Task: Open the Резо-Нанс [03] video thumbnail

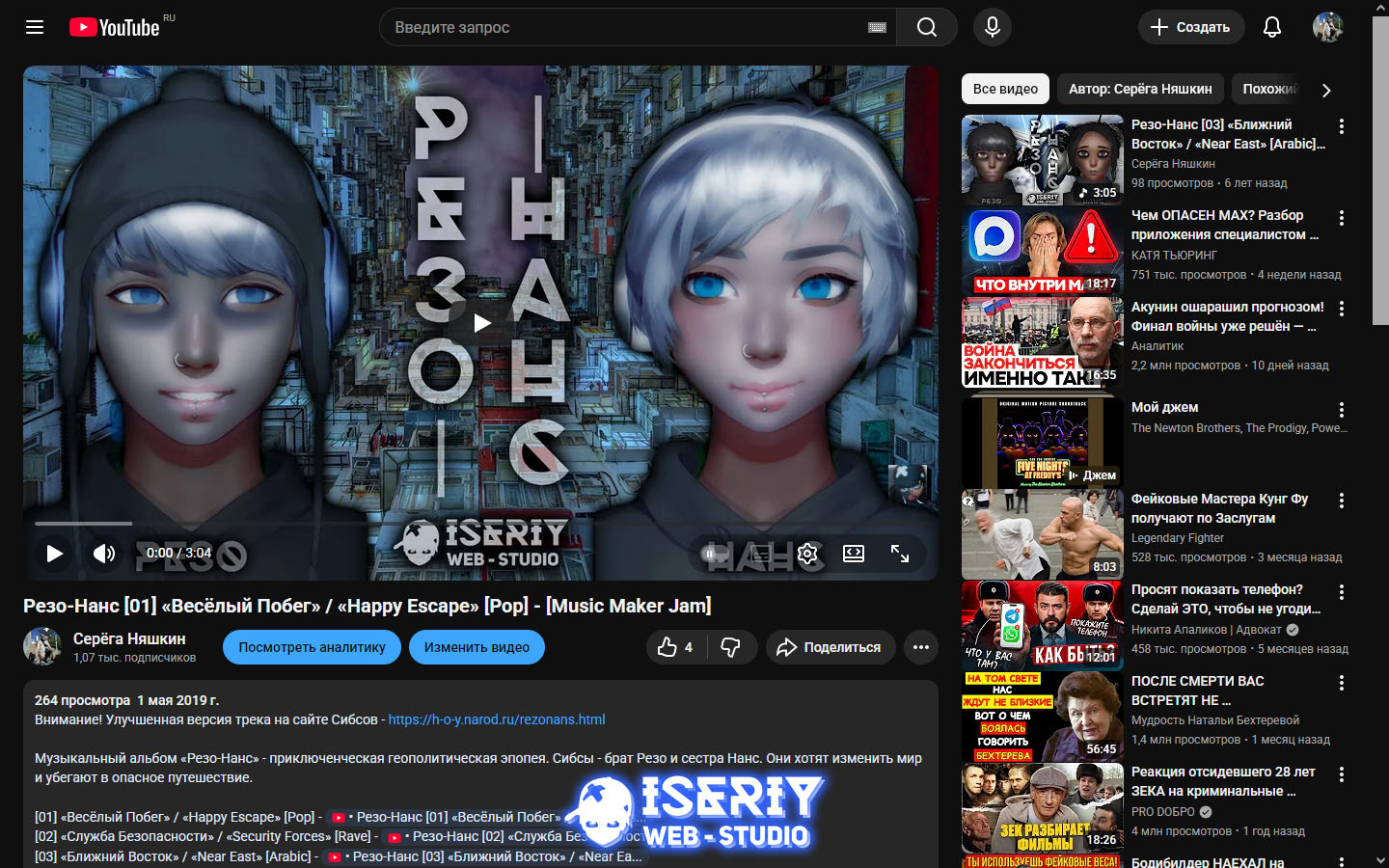Action: click(x=1042, y=160)
